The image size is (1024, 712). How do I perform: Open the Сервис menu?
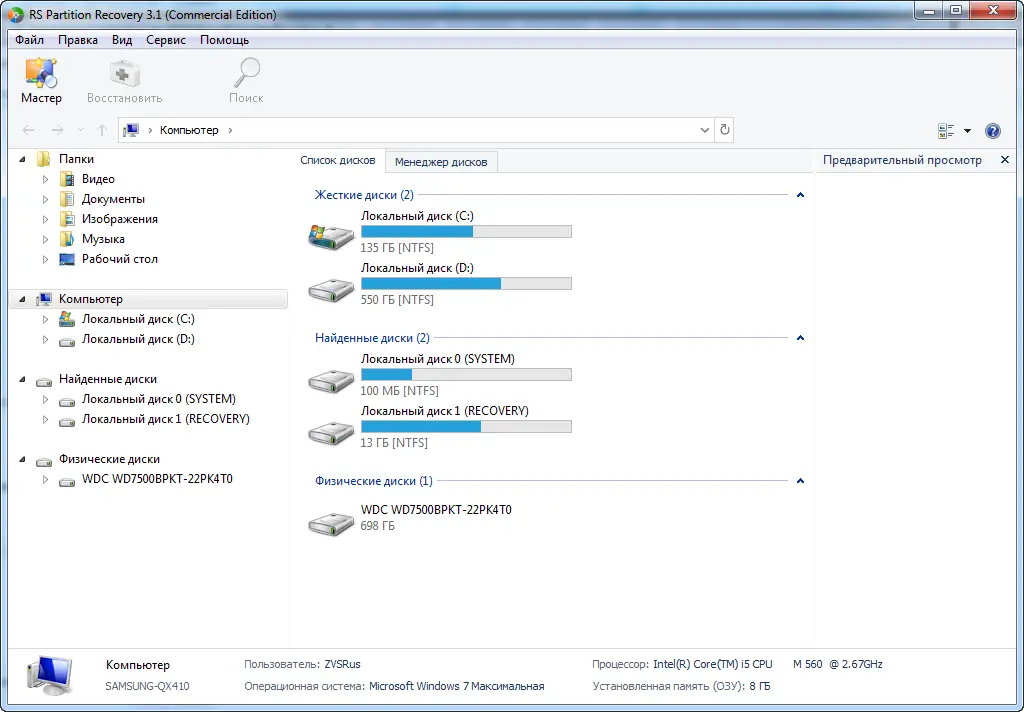(x=165, y=40)
